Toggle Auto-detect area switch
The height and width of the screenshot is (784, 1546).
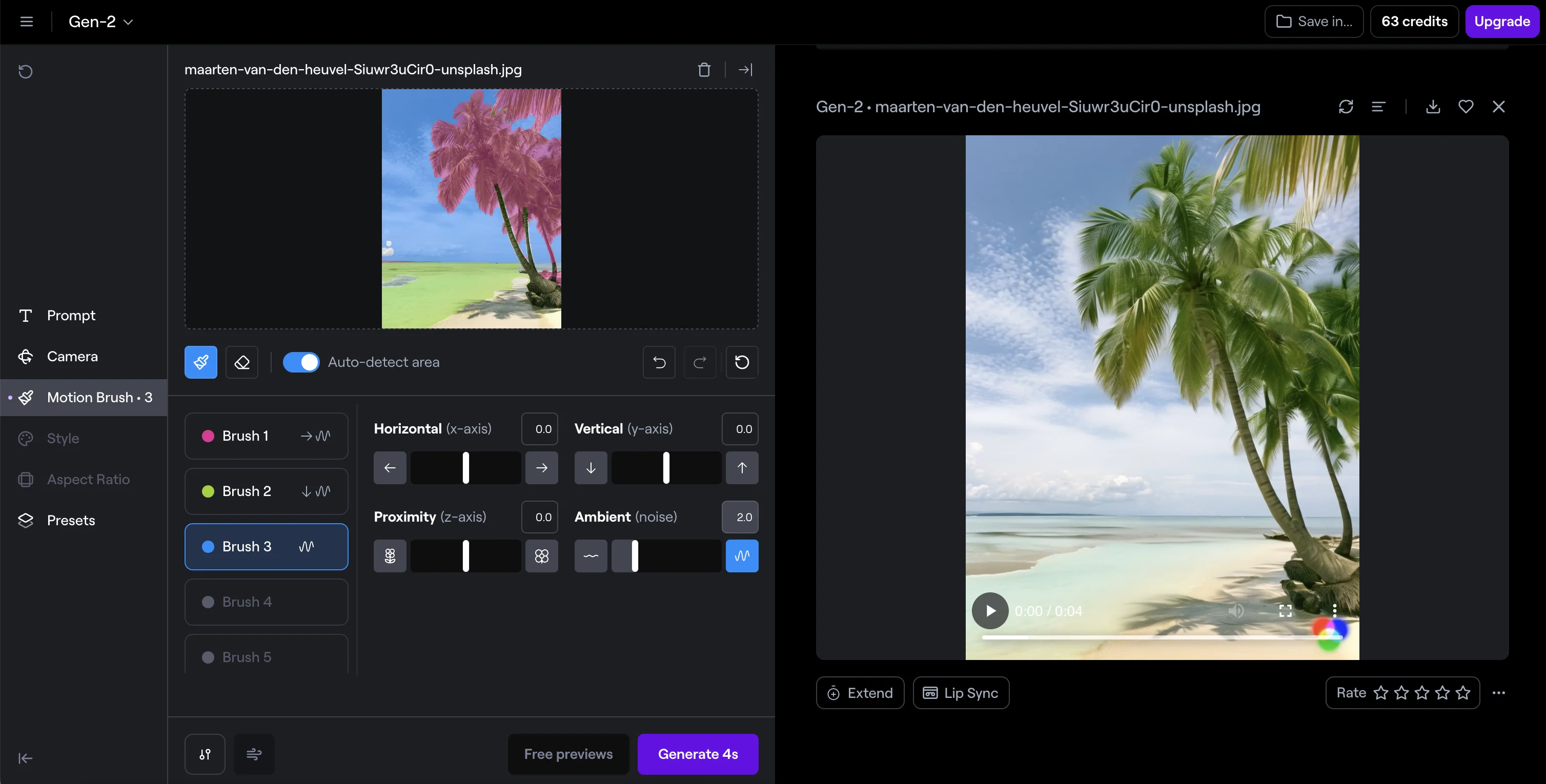pyautogui.click(x=301, y=362)
